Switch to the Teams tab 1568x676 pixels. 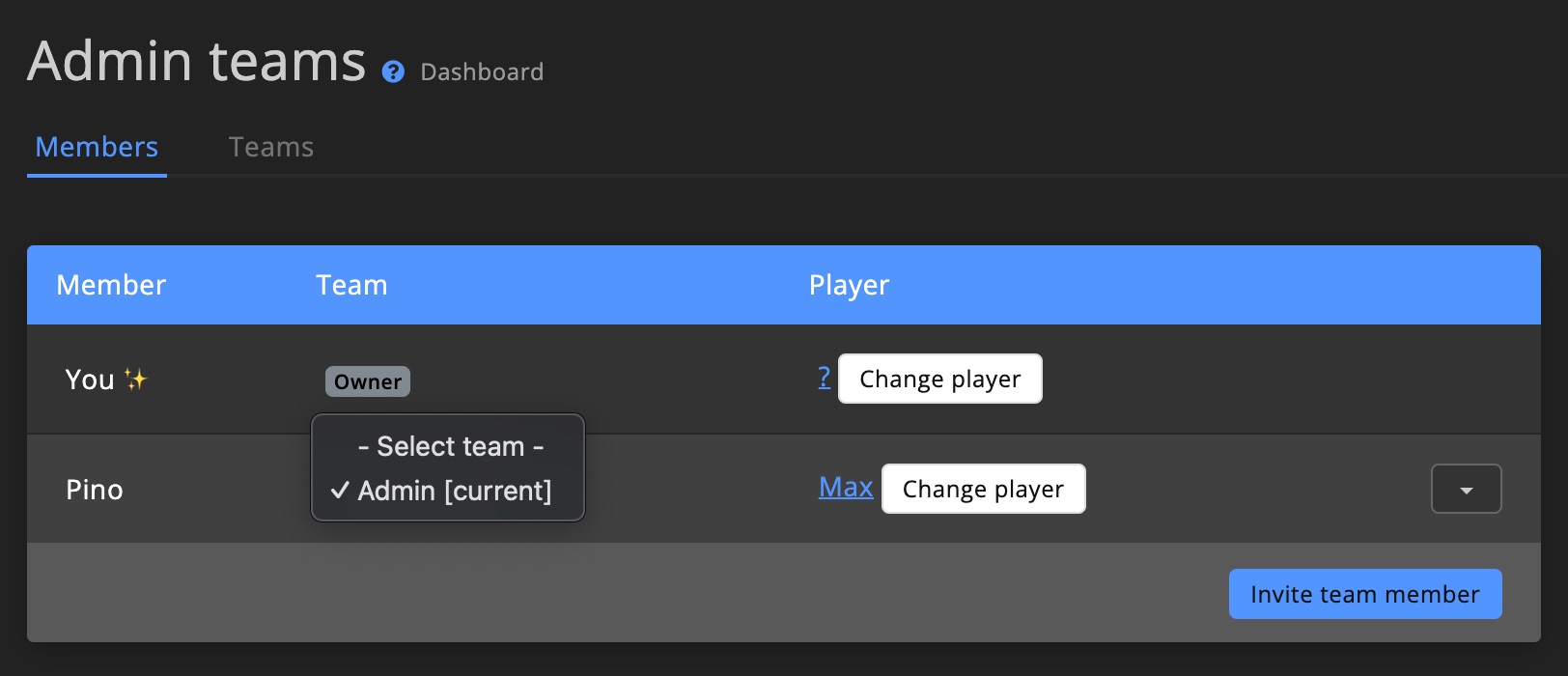click(270, 146)
